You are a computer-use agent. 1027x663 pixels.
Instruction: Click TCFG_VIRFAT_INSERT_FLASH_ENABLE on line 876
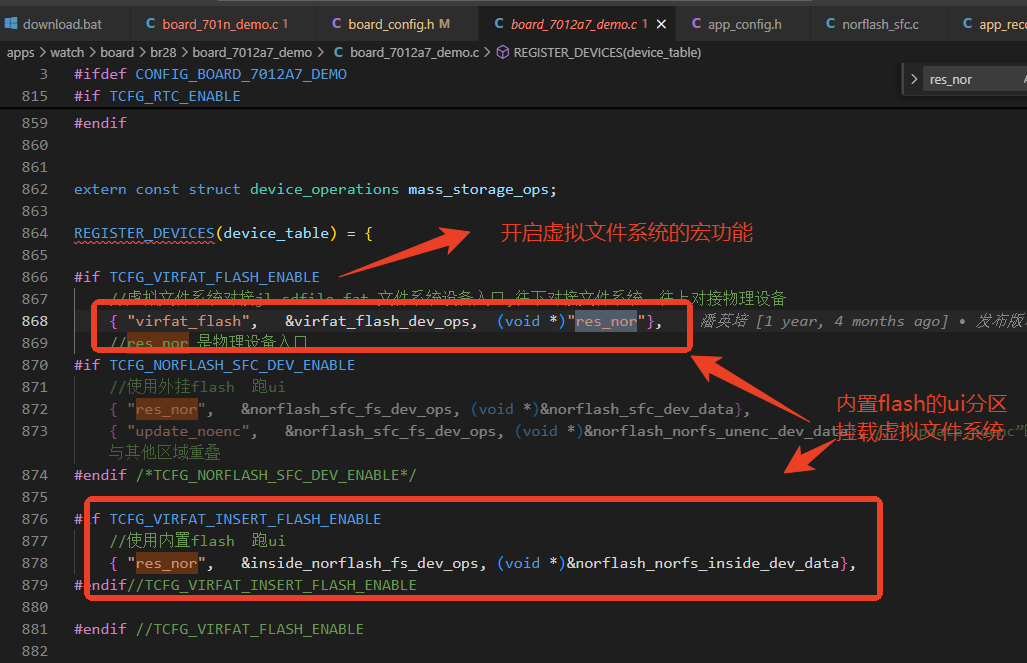point(245,519)
